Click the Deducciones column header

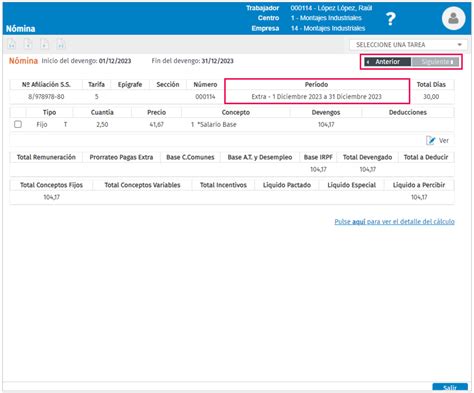(x=408, y=113)
